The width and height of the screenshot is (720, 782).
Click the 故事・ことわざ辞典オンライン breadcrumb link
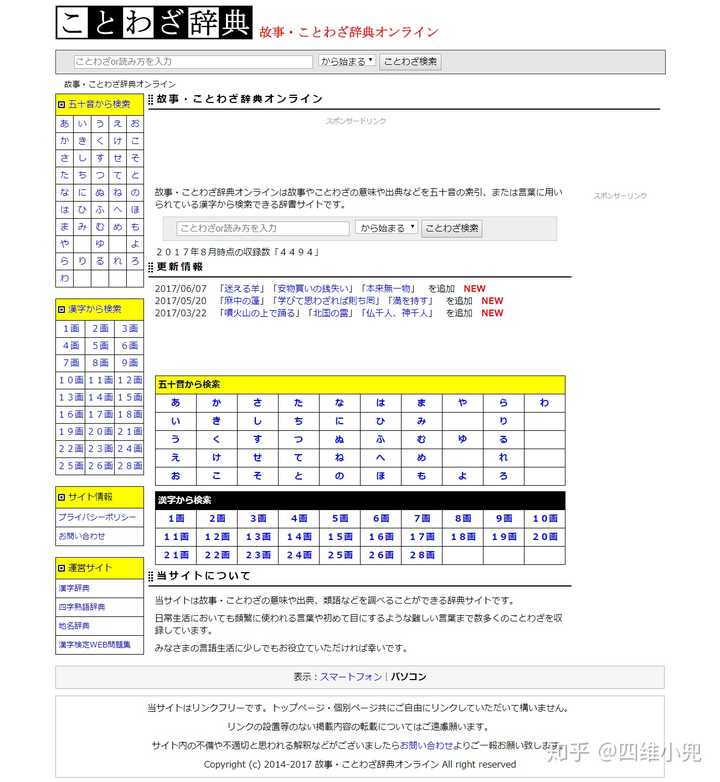(120, 84)
